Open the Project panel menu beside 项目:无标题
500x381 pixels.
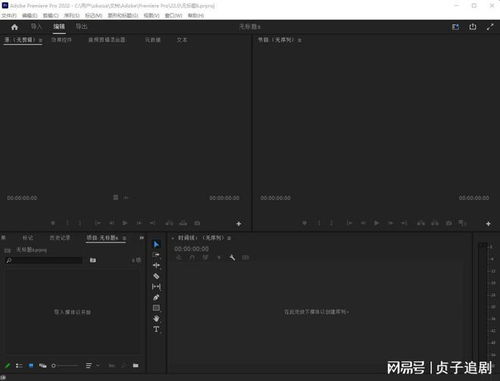[x=124, y=238]
